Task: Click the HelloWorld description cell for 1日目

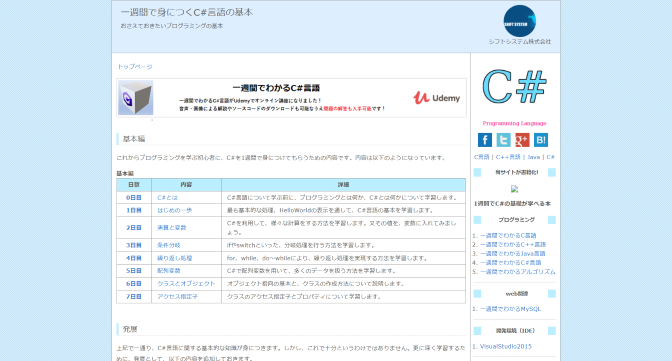Action: [343, 211]
